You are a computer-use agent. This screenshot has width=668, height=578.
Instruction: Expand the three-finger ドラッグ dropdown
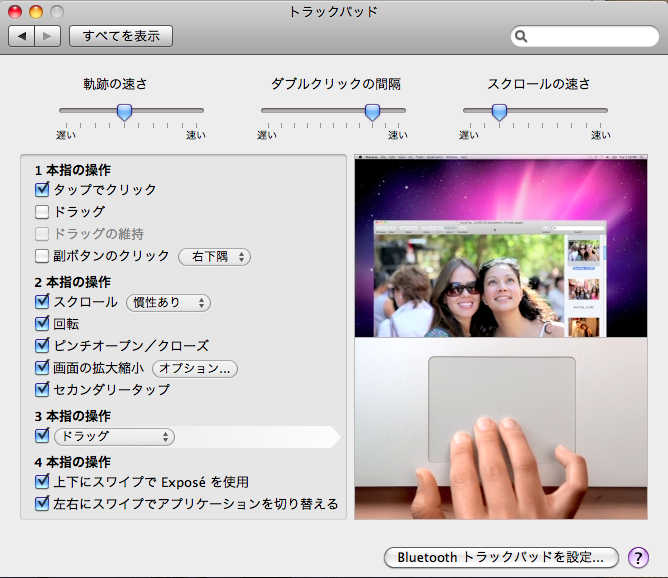tap(113, 437)
